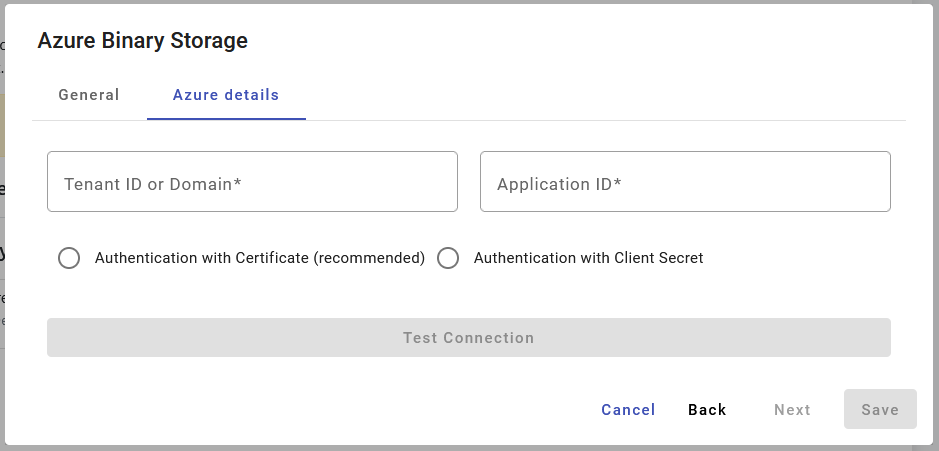Click the blue underline beneath Azure details
The width and height of the screenshot is (939, 451).
[226, 119]
